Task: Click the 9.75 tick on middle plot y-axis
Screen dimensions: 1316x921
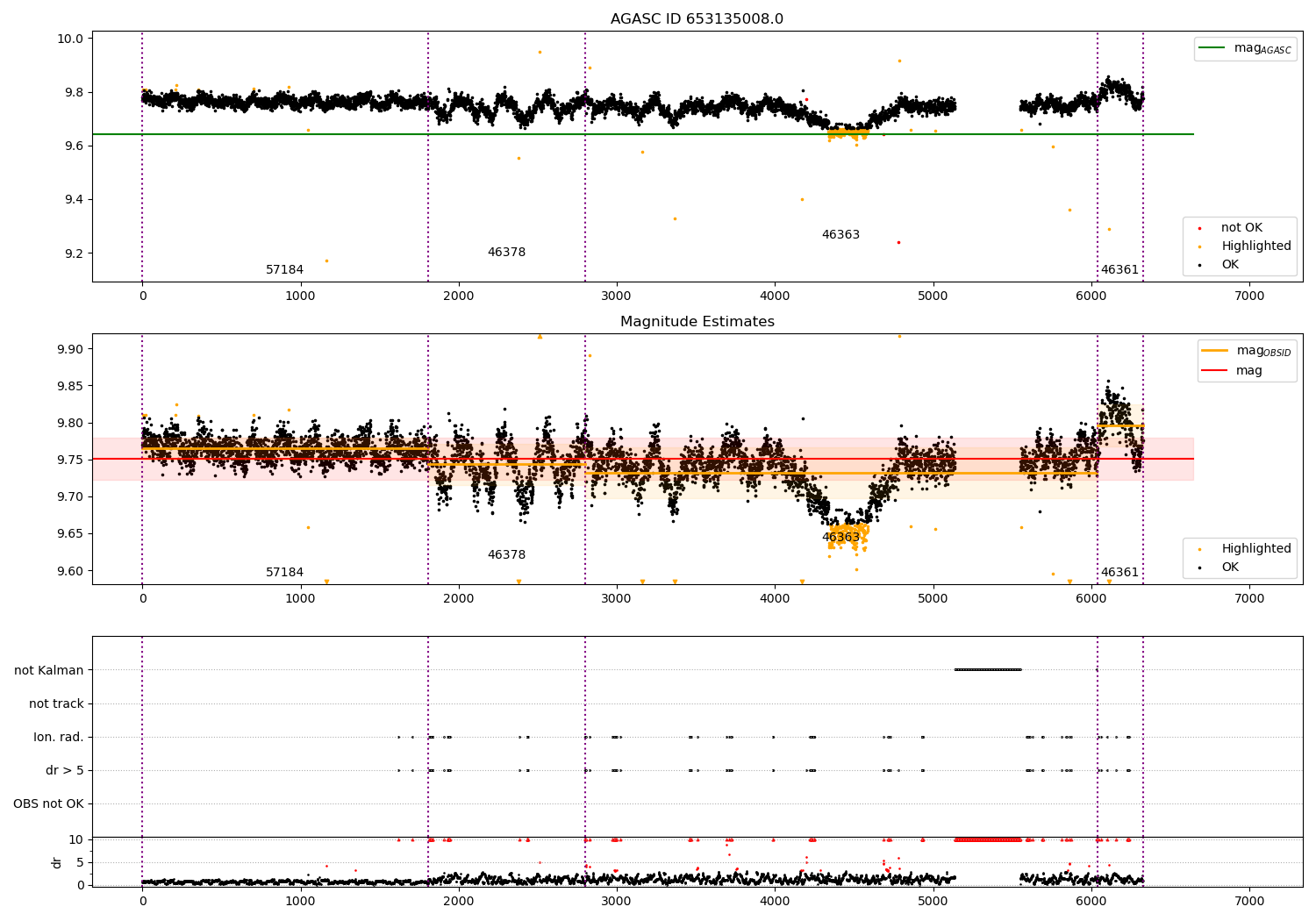Action: point(70,460)
